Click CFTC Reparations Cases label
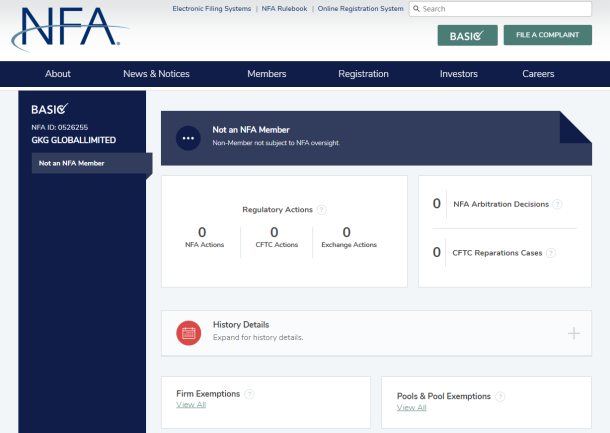This screenshot has height=433, width=610. (x=497, y=253)
